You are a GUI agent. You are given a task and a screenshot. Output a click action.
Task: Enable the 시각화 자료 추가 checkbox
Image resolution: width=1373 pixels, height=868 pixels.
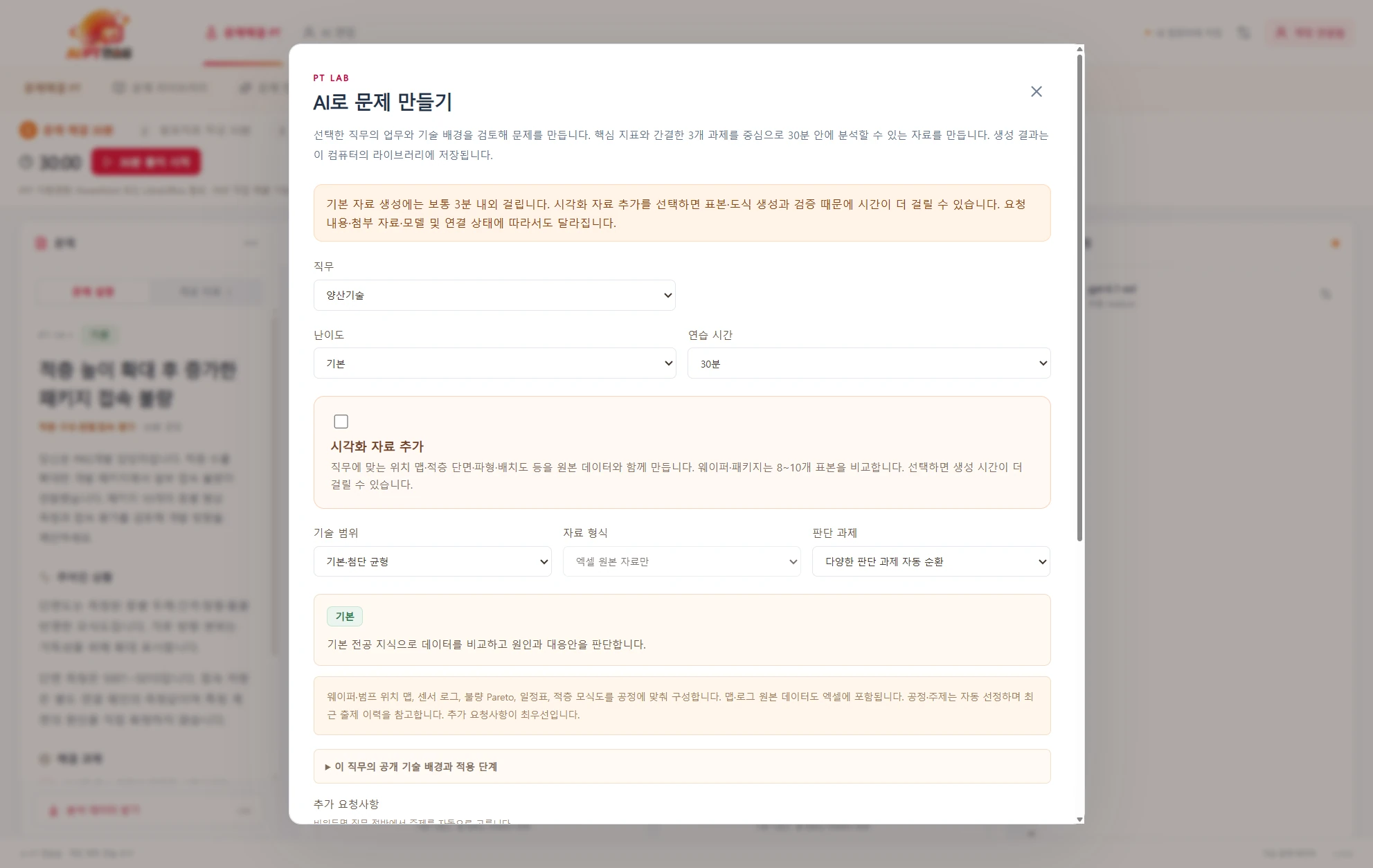tap(341, 422)
